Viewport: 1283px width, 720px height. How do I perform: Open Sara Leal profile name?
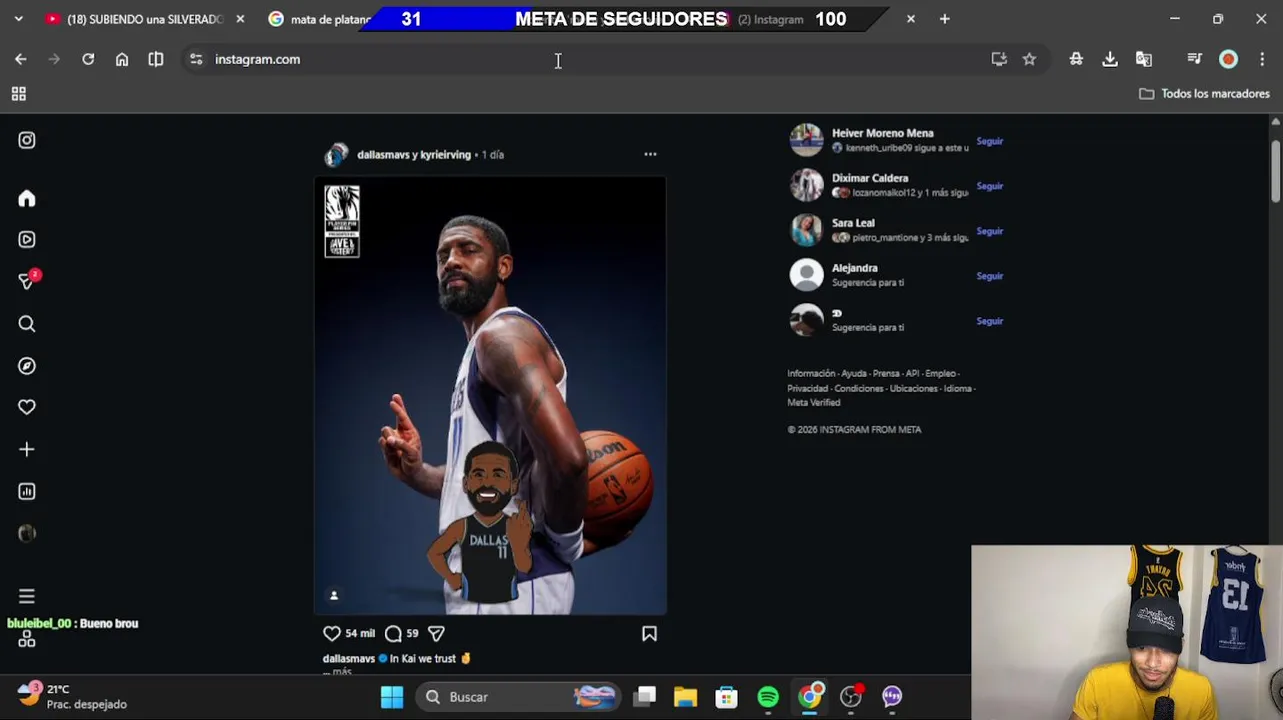(853, 223)
